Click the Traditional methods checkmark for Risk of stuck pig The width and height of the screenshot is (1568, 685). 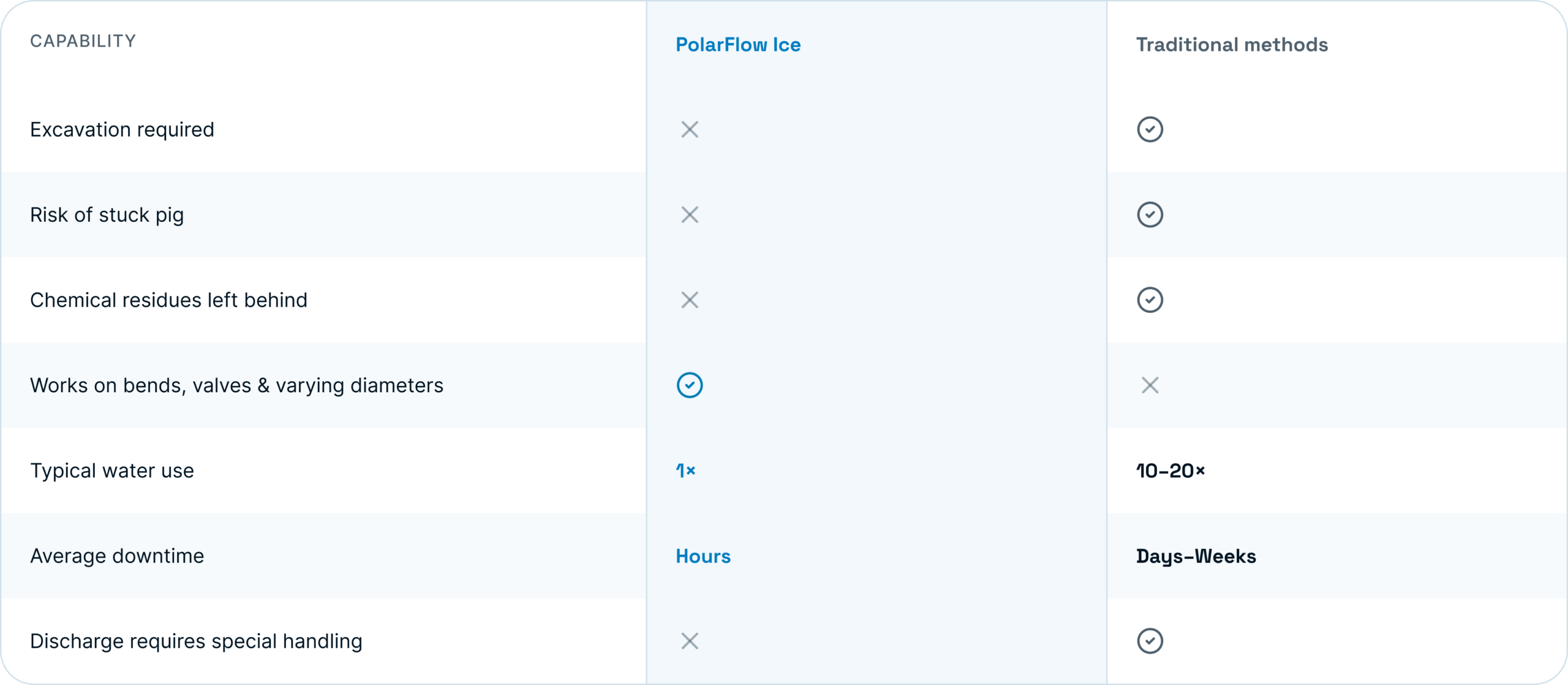coord(1150,214)
